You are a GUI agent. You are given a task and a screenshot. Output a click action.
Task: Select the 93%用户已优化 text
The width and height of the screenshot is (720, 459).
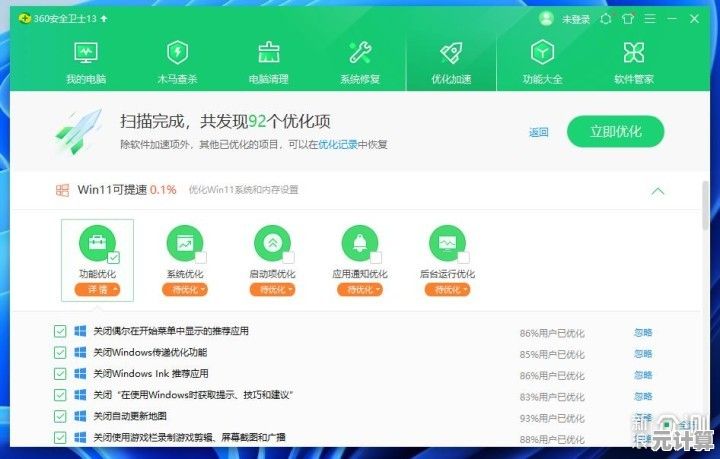pyautogui.click(x=552, y=418)
